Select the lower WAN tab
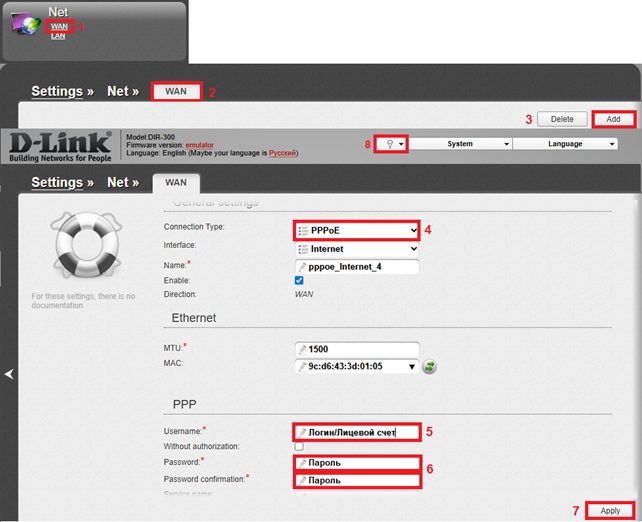This screenshot has height=522, width=642. (176, 183)
